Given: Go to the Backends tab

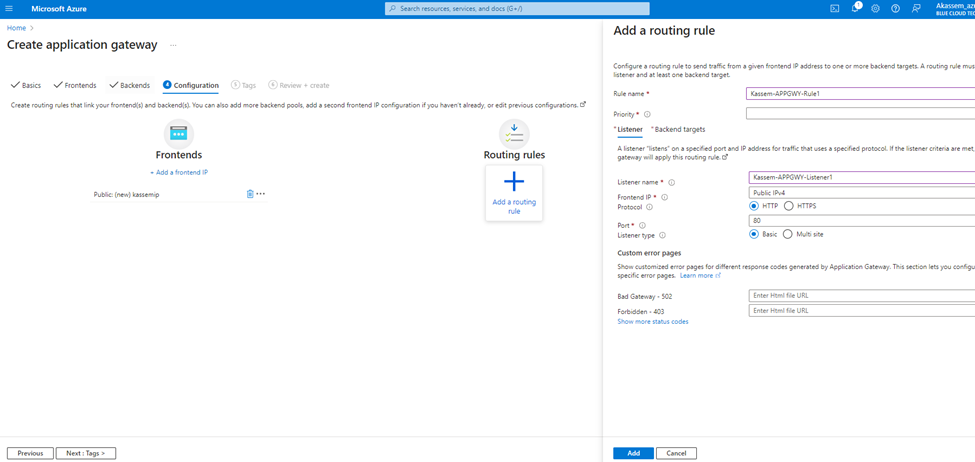Looking at the screenshot, I should [130, 85].
